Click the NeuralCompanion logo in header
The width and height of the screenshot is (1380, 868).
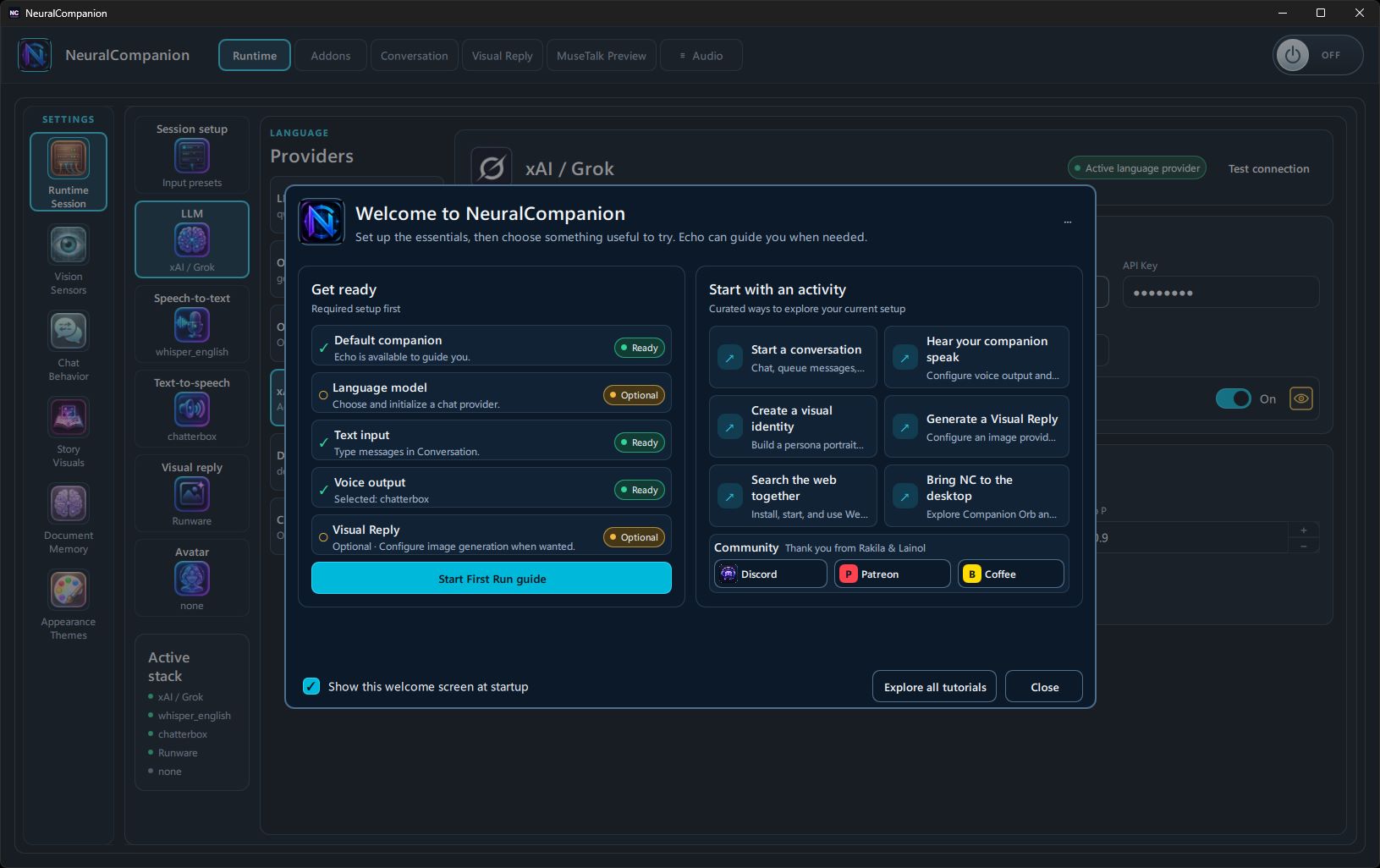click(x=35, y=55)
